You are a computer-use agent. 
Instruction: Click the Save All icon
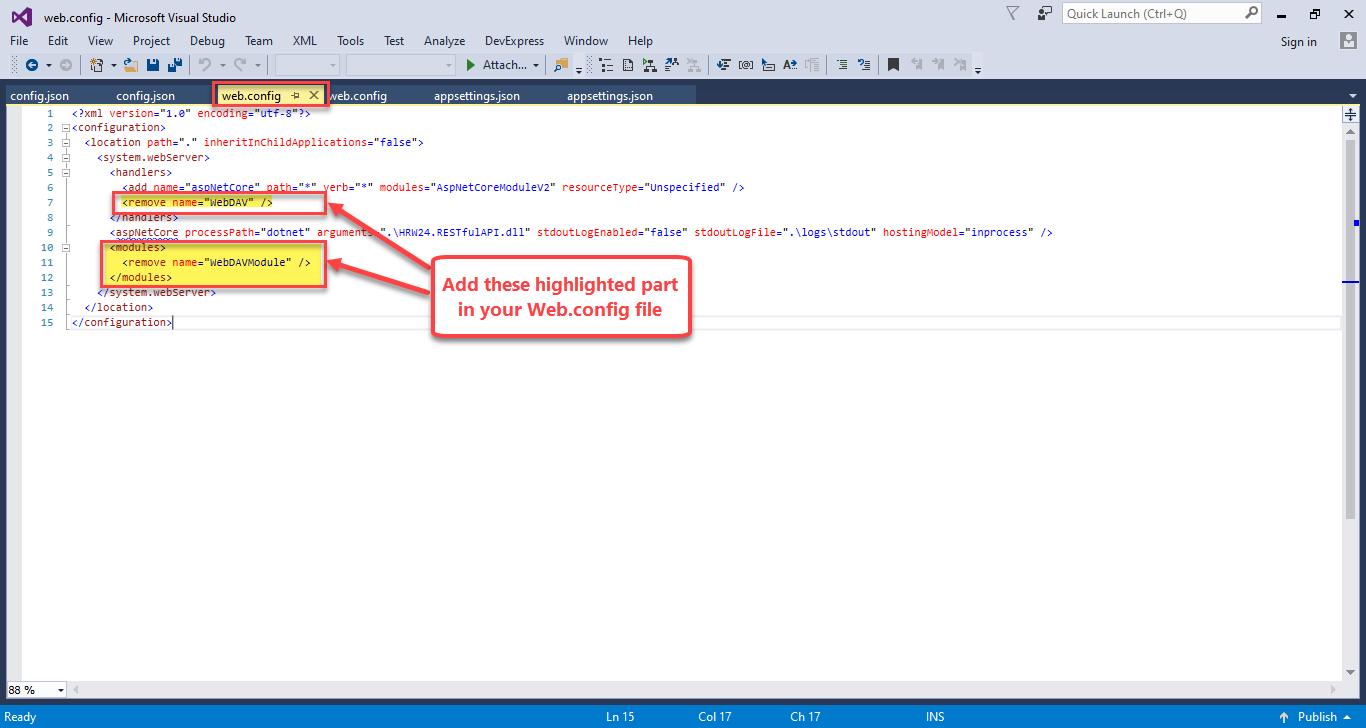pyautogui.click(x=175, y=64)
